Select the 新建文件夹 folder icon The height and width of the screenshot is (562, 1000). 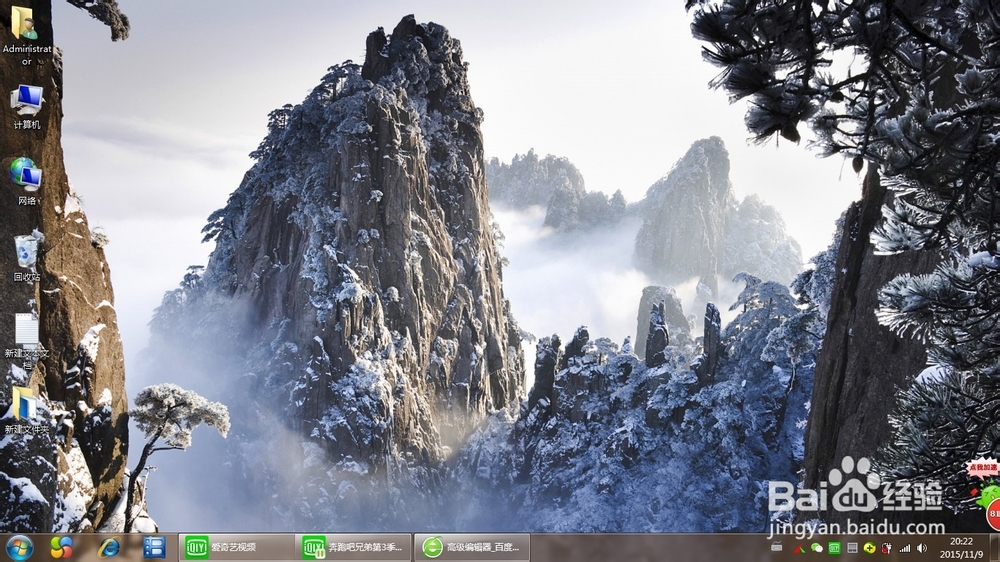(x=27, y=411)
